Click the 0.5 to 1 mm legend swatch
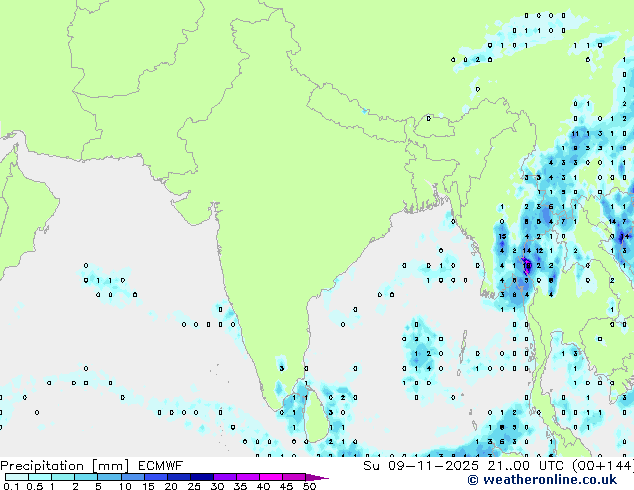This screenshot has width=634, height=490. [40, 477]
